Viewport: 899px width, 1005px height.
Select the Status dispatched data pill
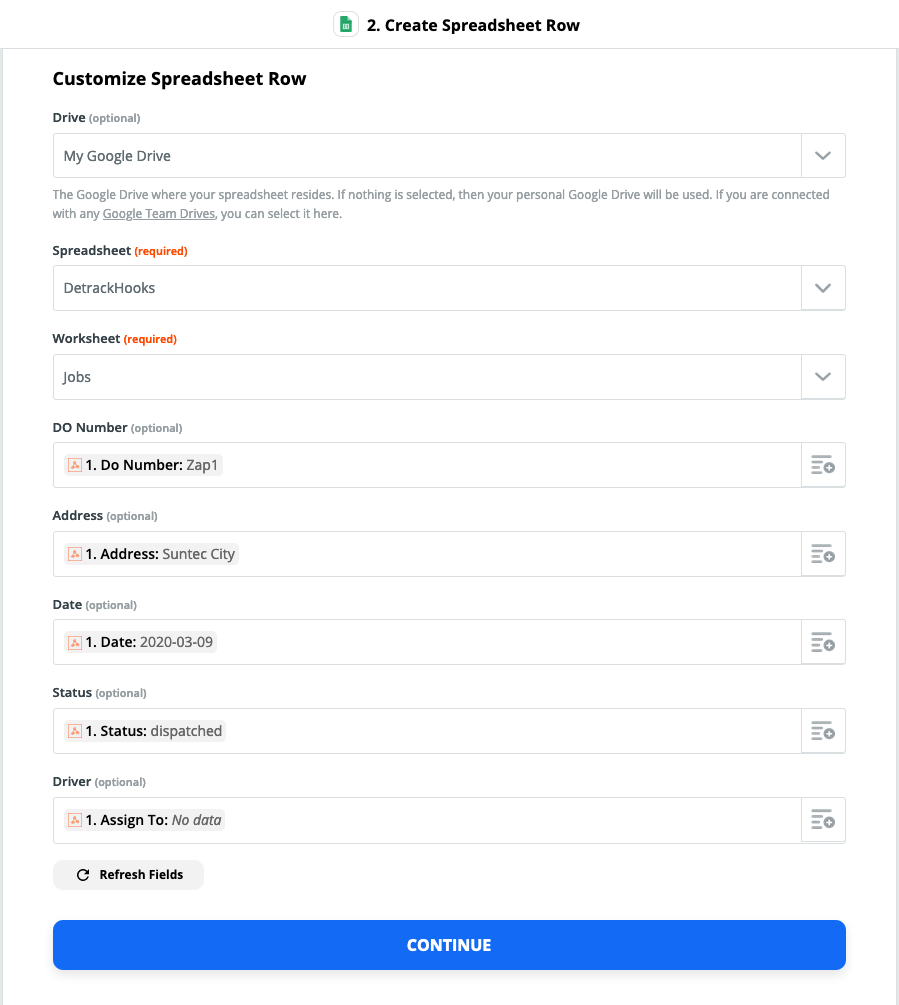[145, 731]
